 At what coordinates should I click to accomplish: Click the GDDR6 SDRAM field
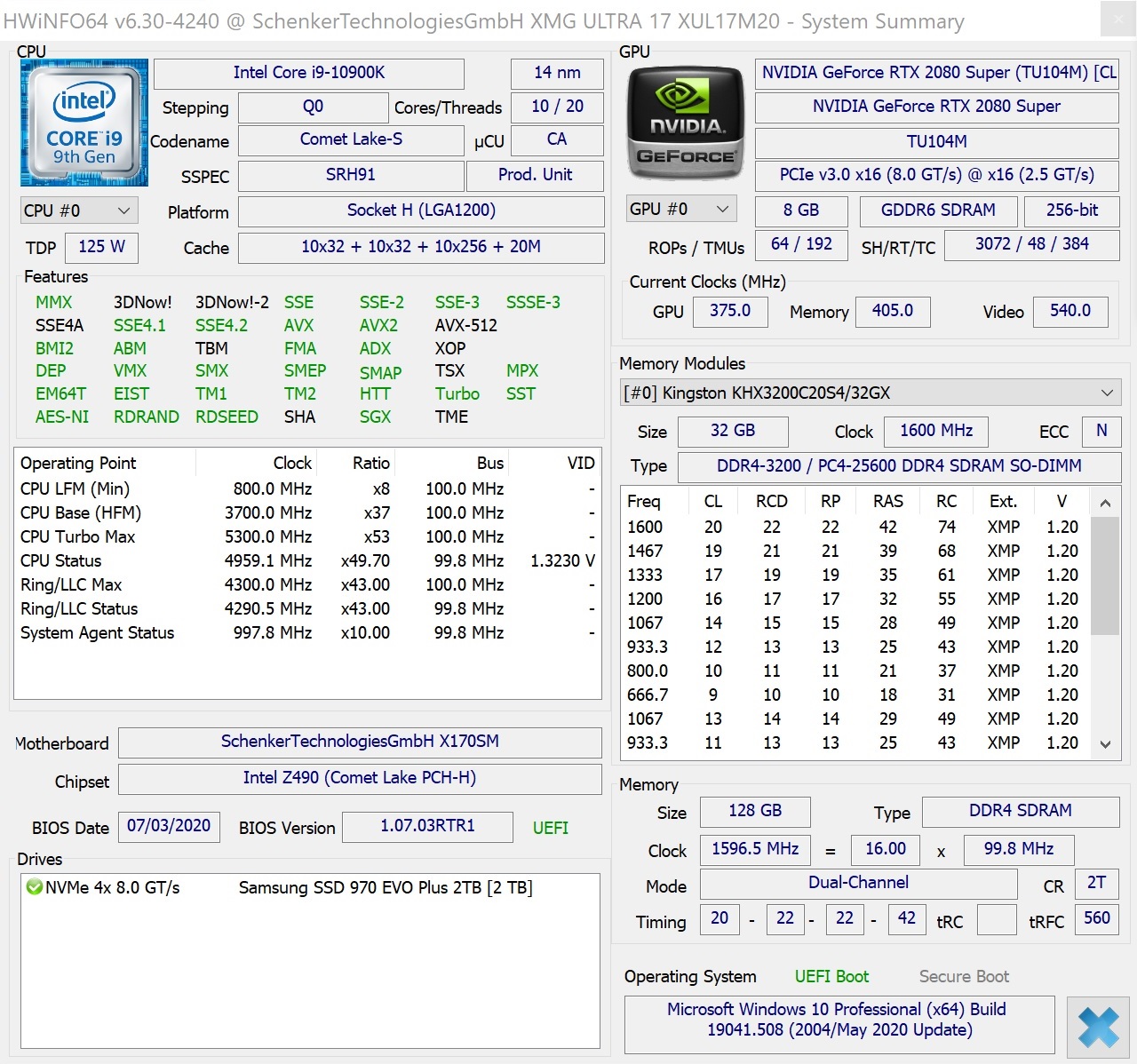click(x=938, y=210)
